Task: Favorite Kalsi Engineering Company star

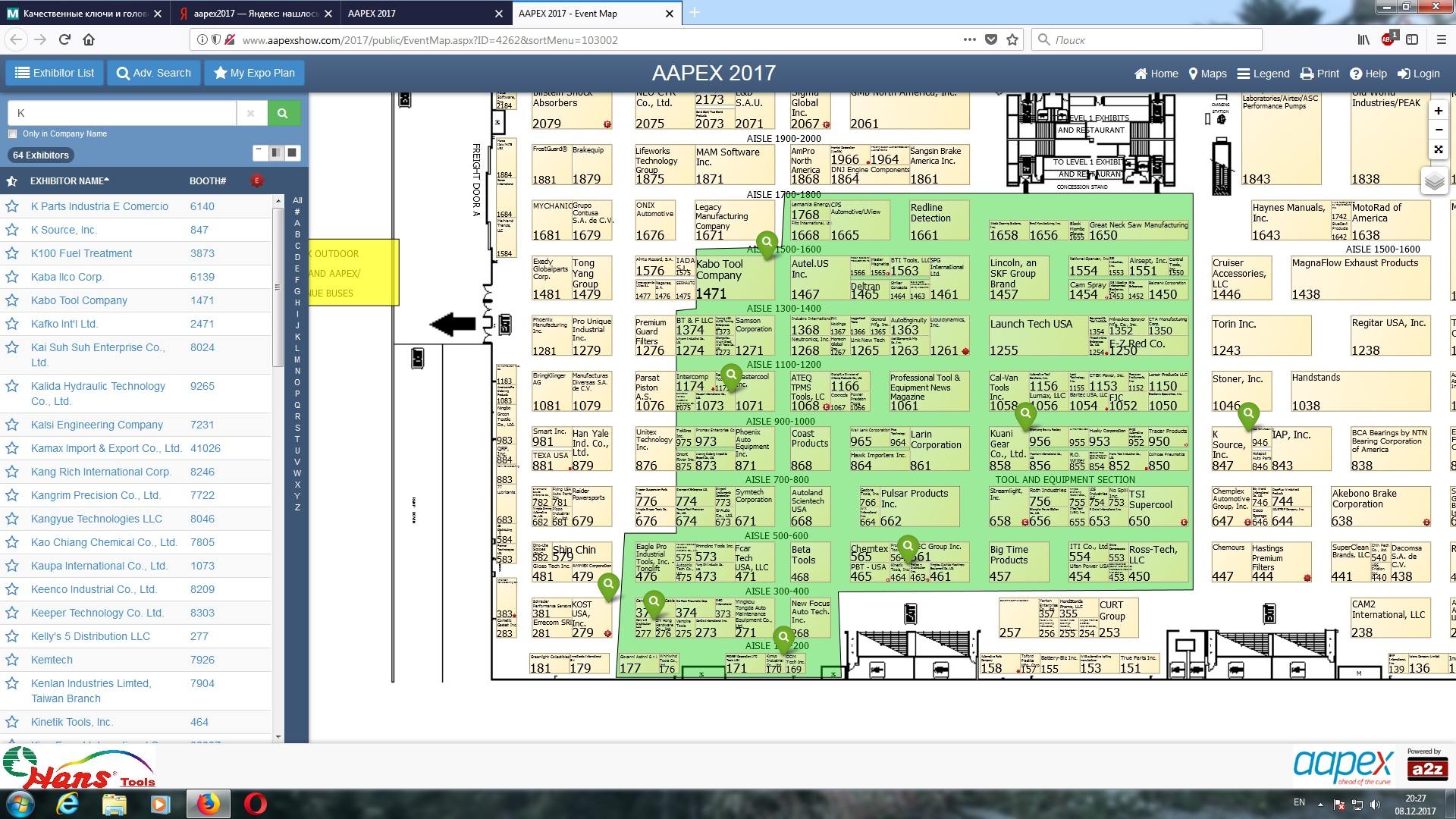Action: [x=12, y=425]
